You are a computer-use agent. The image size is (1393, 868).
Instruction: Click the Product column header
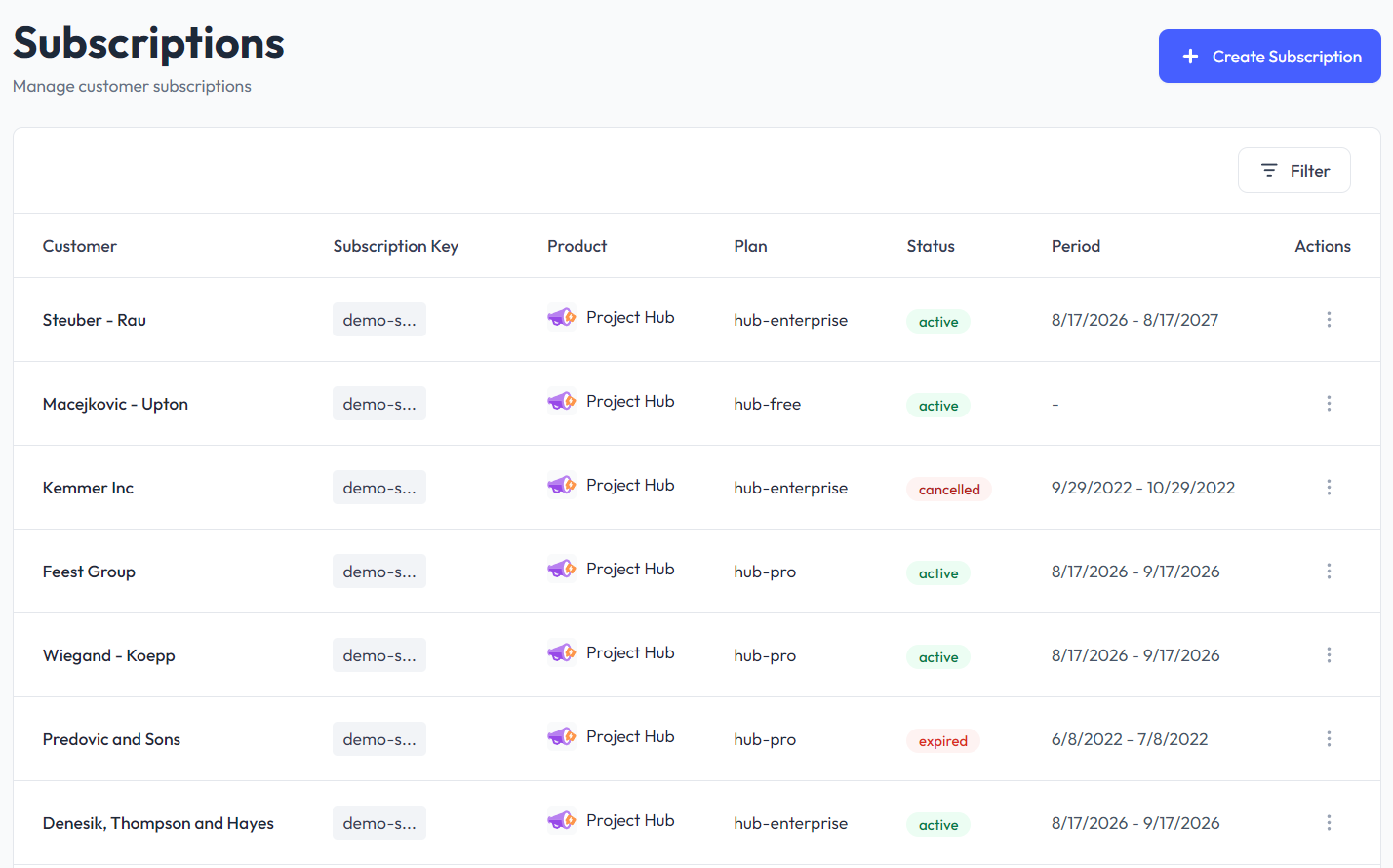coord(577,246)
